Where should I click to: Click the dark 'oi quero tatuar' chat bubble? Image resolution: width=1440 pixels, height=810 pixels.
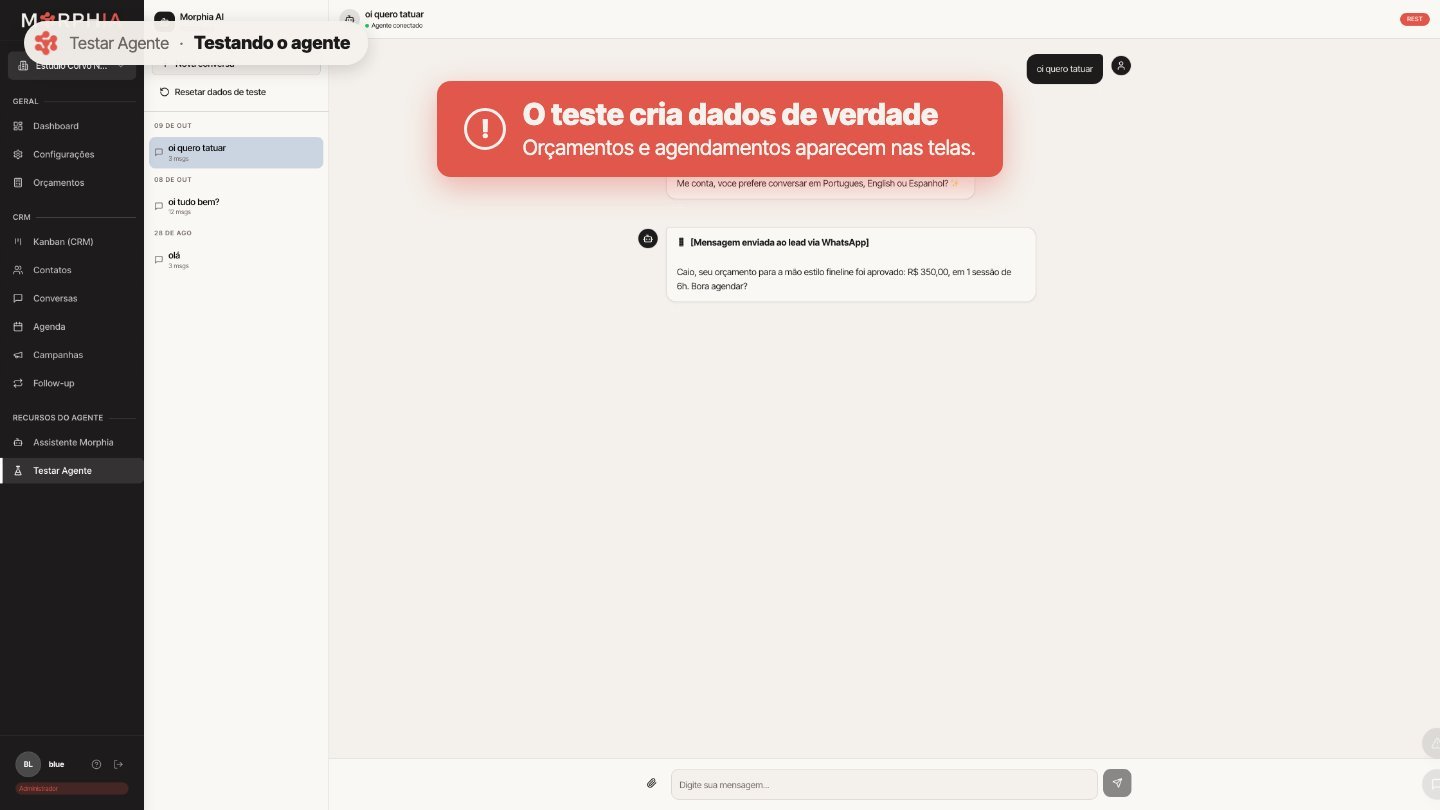pyautogui.click(x=1064, y=69)
